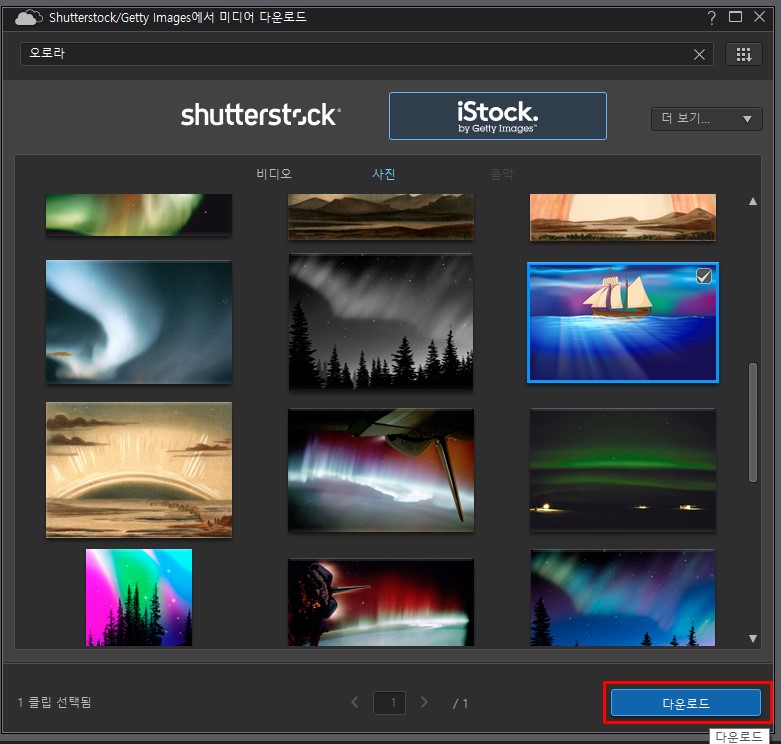This screenshot has width=781, height=744.
Task: Select the vintage sepia aurora arc illustration
Action: click(x=139, y=470)
